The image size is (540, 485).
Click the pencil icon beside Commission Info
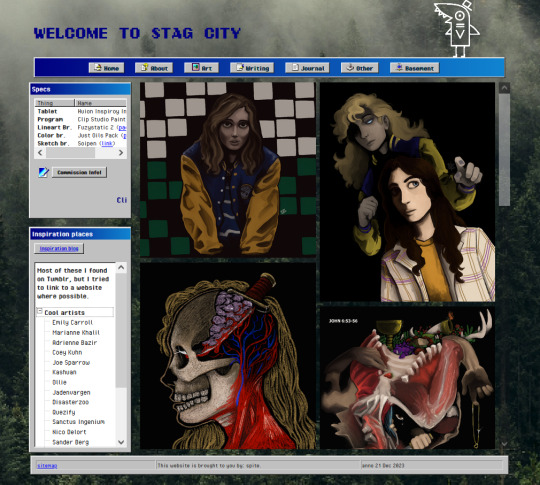click(43, 172)
